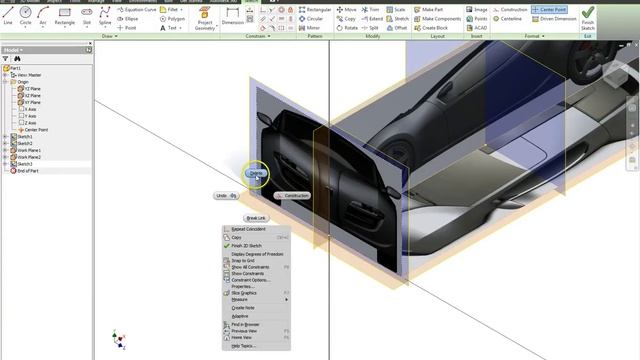Select Rectangular pattern tool
The image size is (640, 360).
[315, 9]
